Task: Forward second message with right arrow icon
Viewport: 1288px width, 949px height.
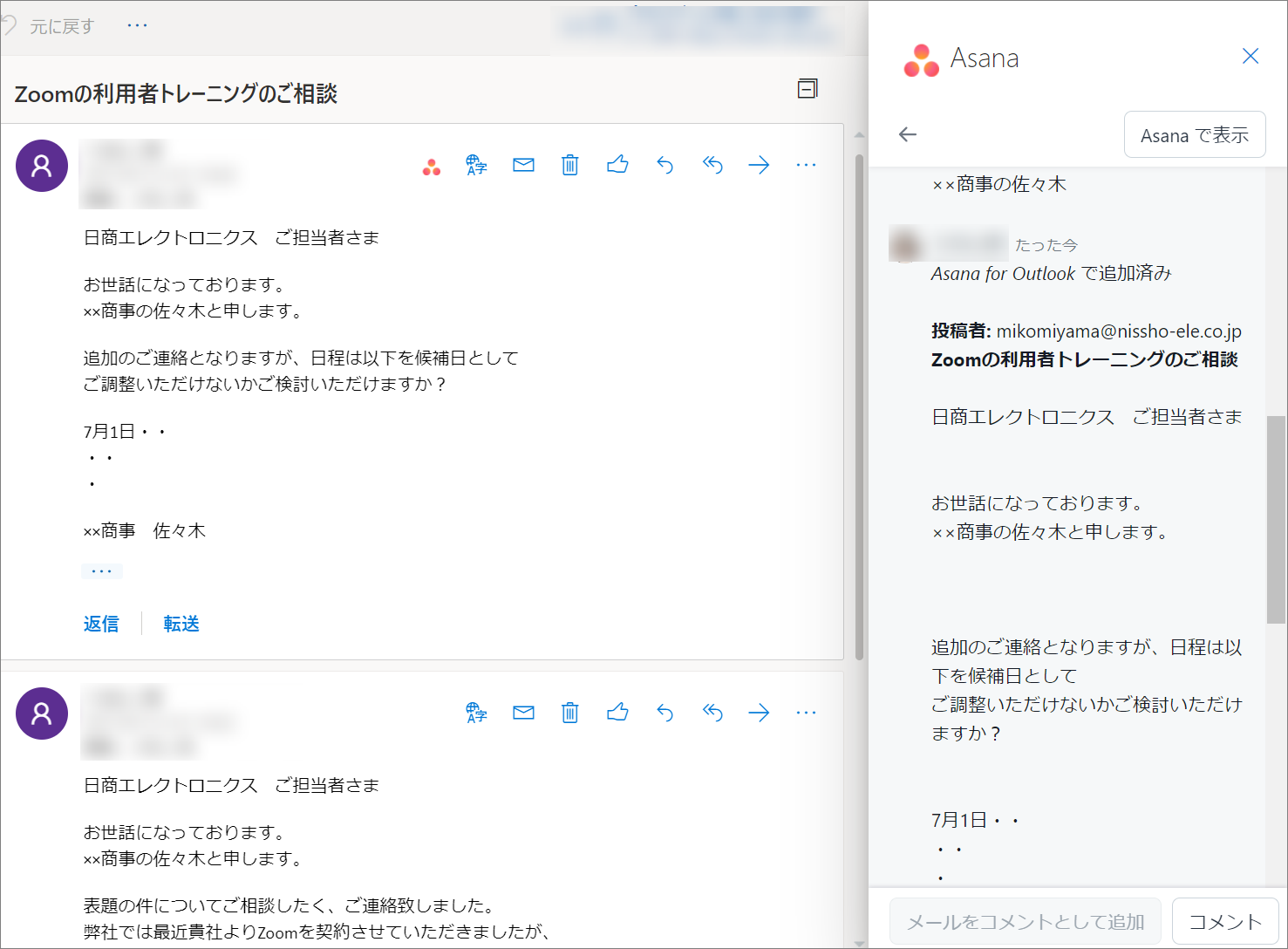Action: (760, 713)
